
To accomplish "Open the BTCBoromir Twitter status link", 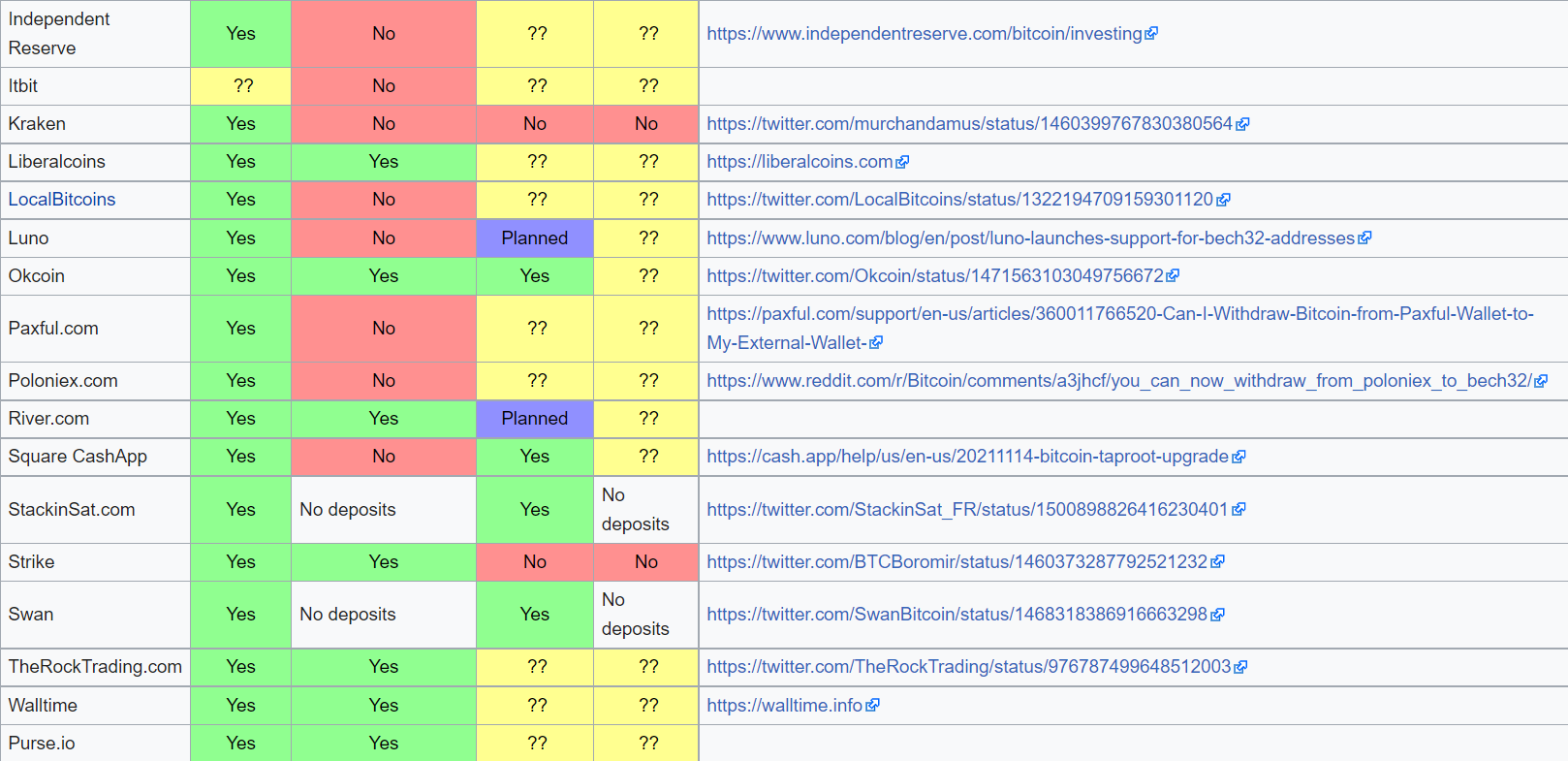I will click(x=956, y=562).
